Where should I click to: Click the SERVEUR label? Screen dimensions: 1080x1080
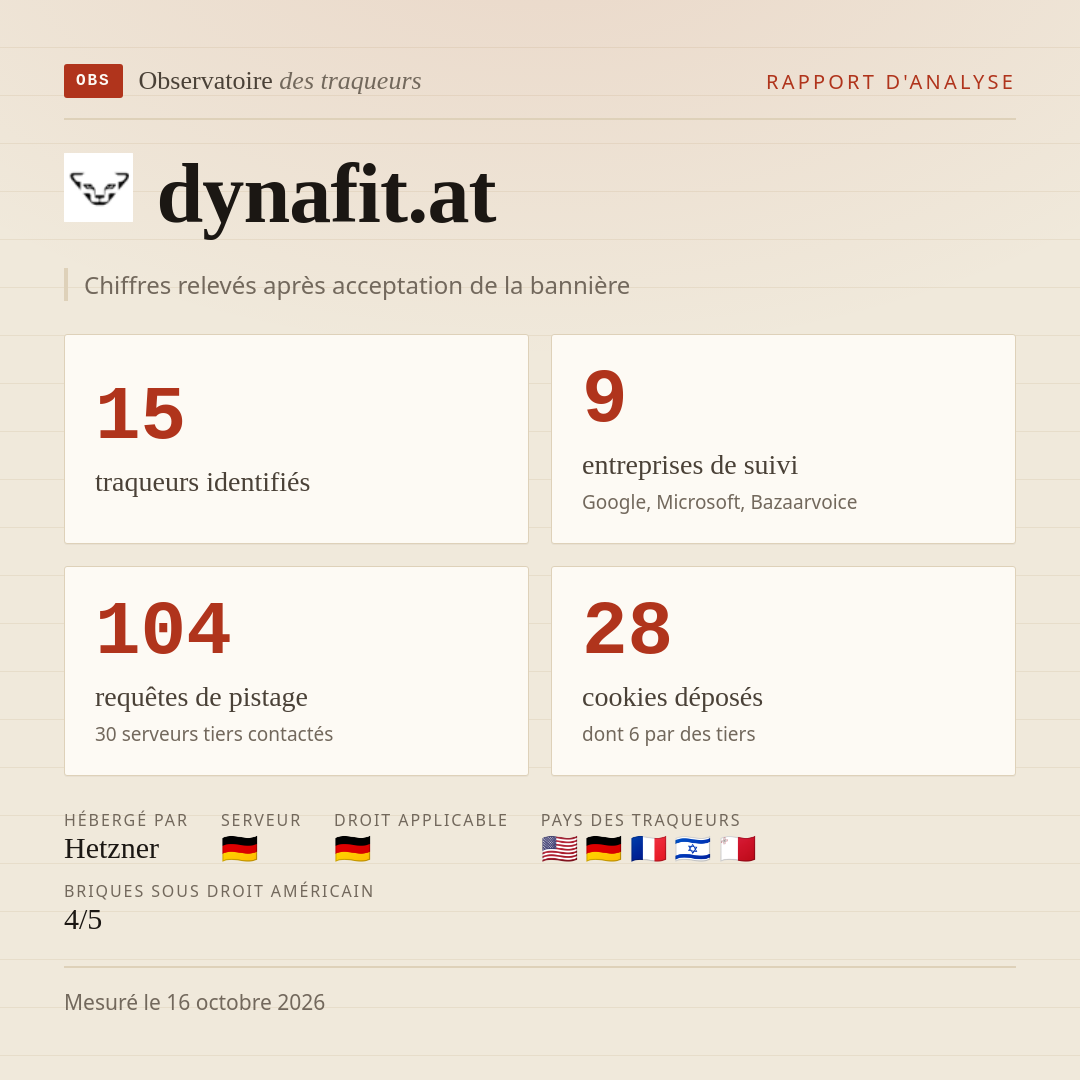[x=261, y=820]
